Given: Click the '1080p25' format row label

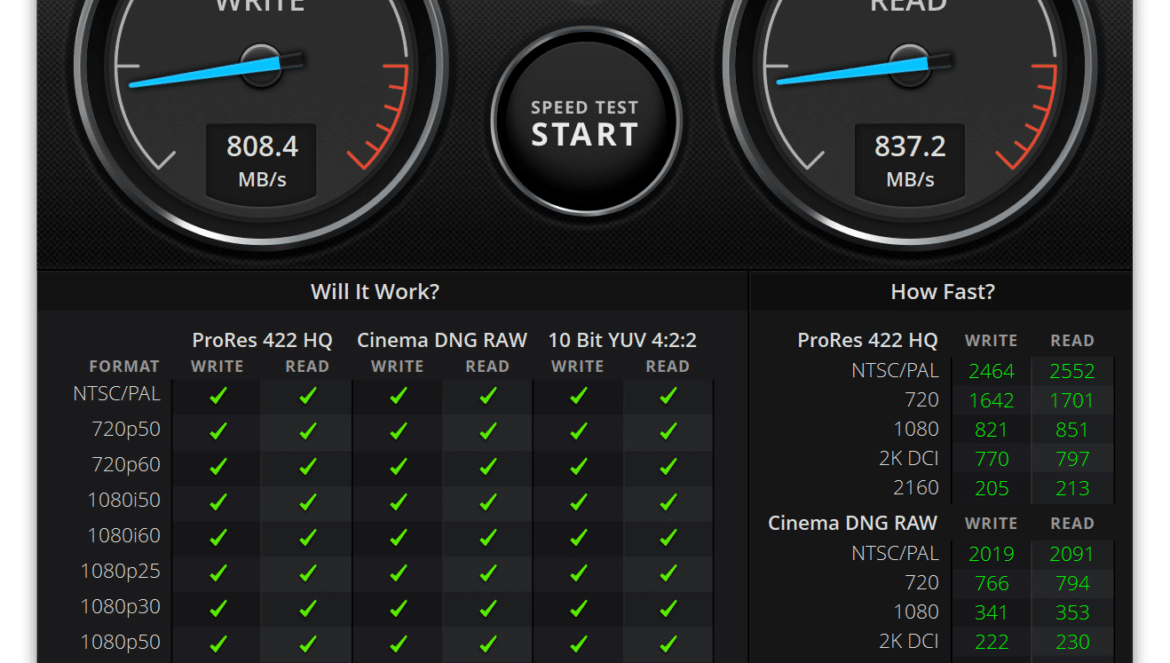Looking at the screenshot, I should click(120, 571).
